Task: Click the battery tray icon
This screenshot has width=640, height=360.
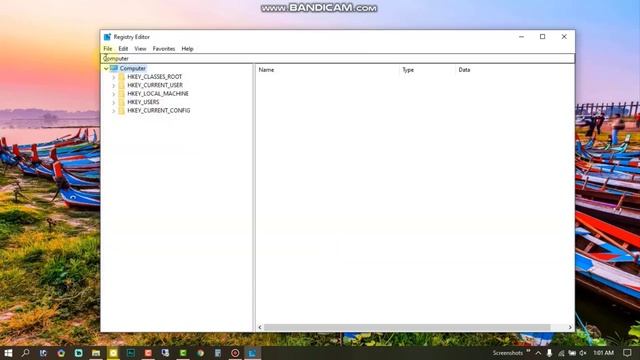Action: [x=572, y=353]
